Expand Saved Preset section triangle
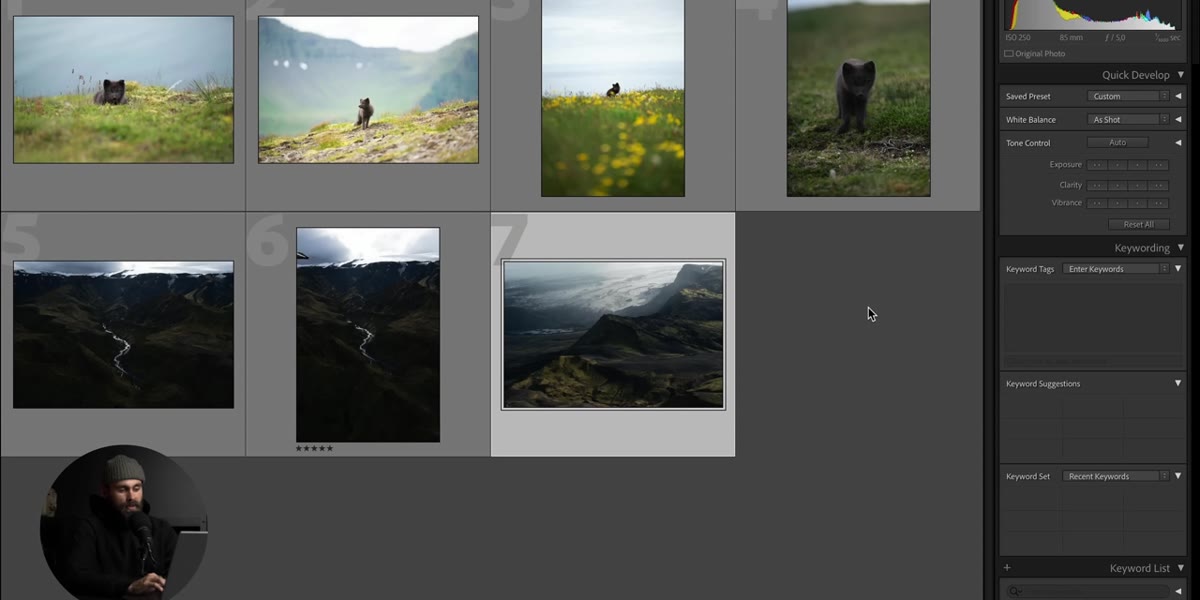The width and height of the screenshot is (1200, 600). [1178, 96]
